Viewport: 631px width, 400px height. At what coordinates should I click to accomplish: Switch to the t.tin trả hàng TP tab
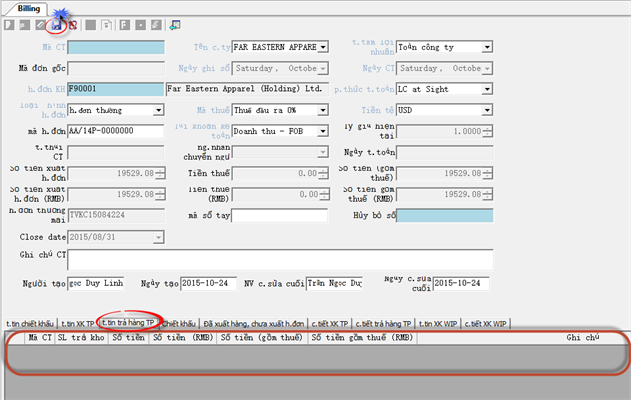point(127,324)
